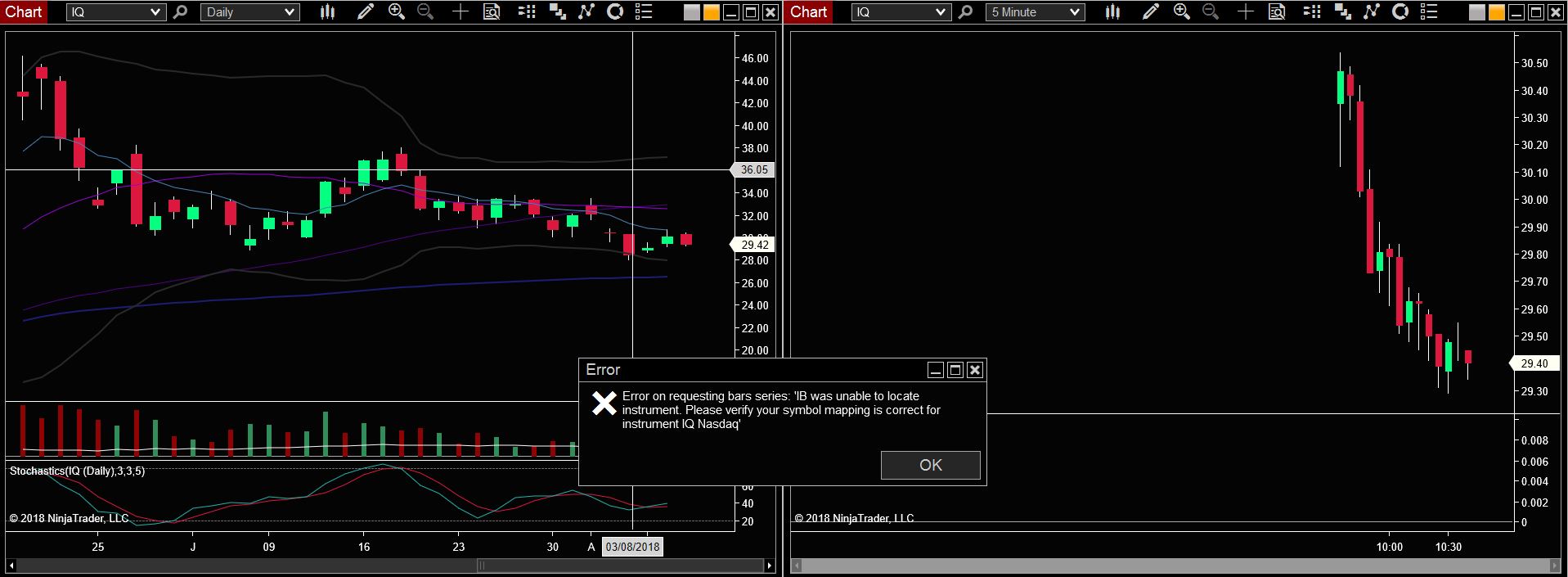Select the crosshair cursor in the Daily chart
This screenshot has width=1568, height=577.
point(461,12)
